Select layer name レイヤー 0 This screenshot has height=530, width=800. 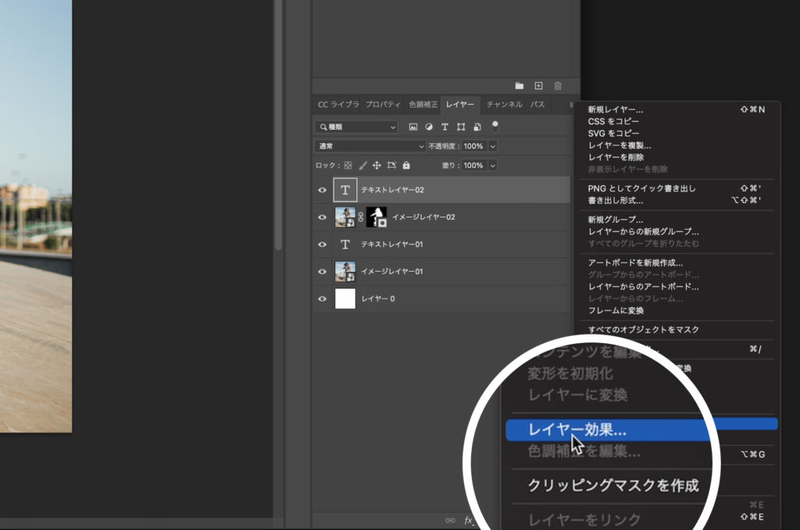click(378, 299)
